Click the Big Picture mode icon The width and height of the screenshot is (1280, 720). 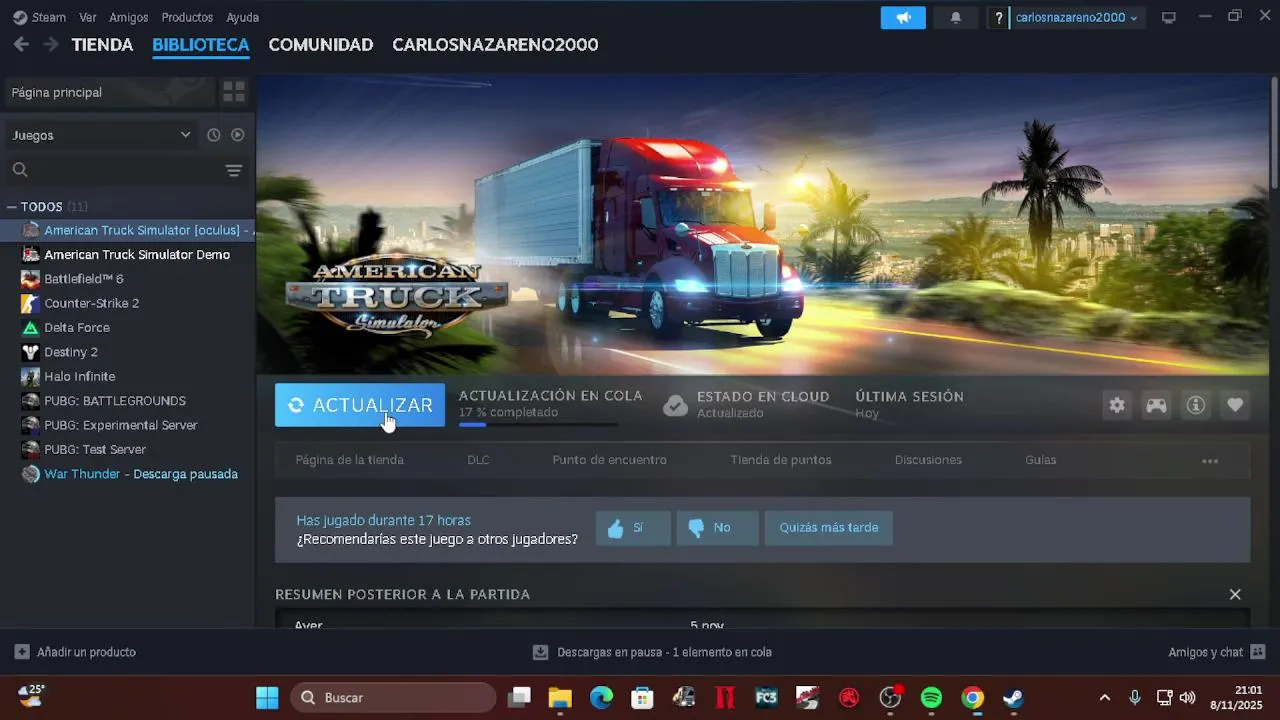[1168, 17]
